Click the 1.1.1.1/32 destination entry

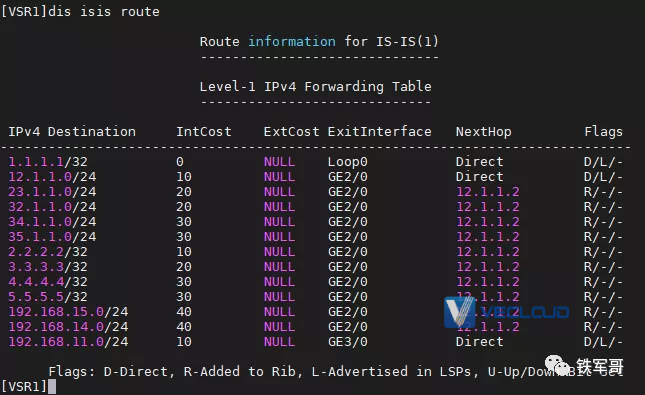click(x=48, y=162)
